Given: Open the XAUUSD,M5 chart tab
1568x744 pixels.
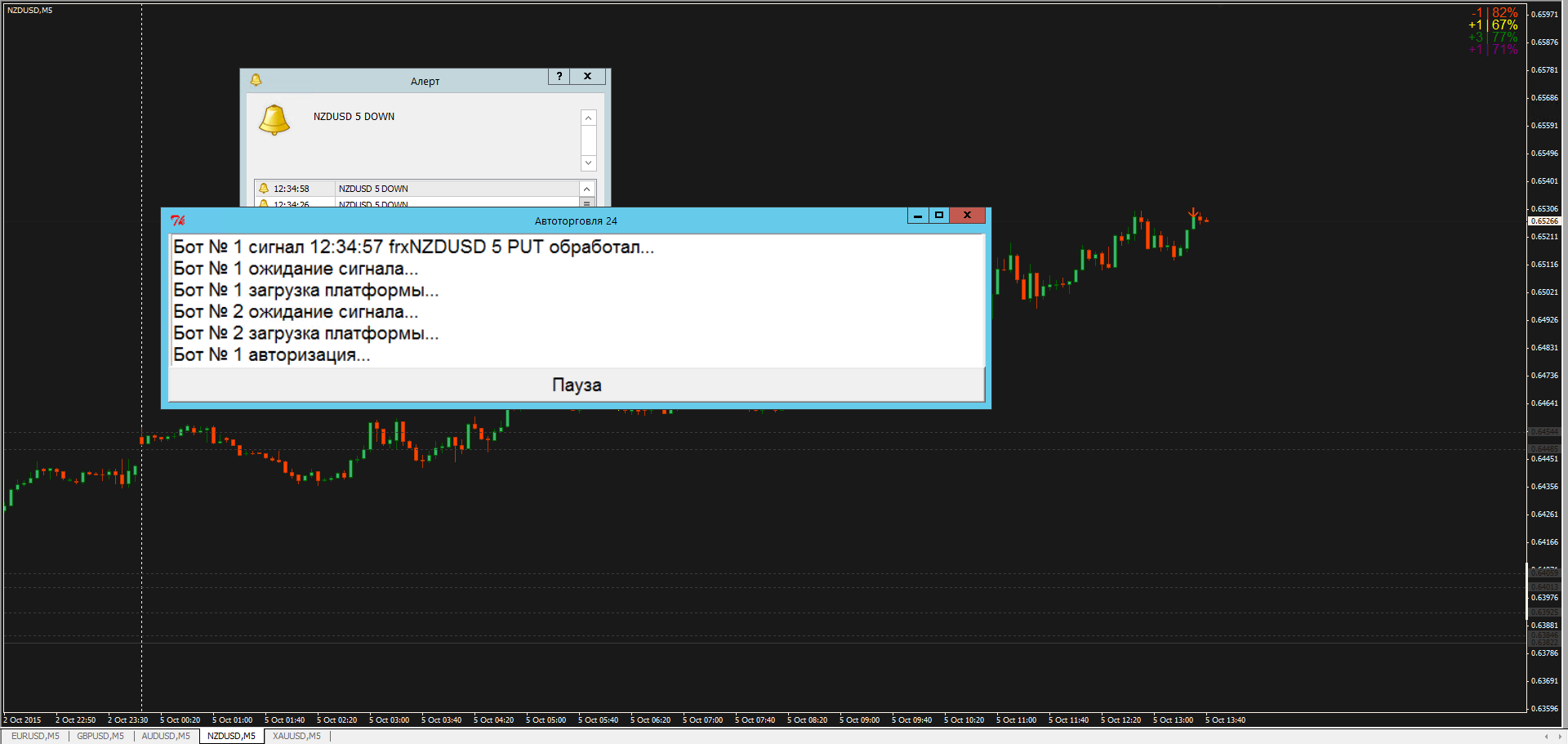Looking at the screenshot, I should pyautogui.click(x=296, y=736).
